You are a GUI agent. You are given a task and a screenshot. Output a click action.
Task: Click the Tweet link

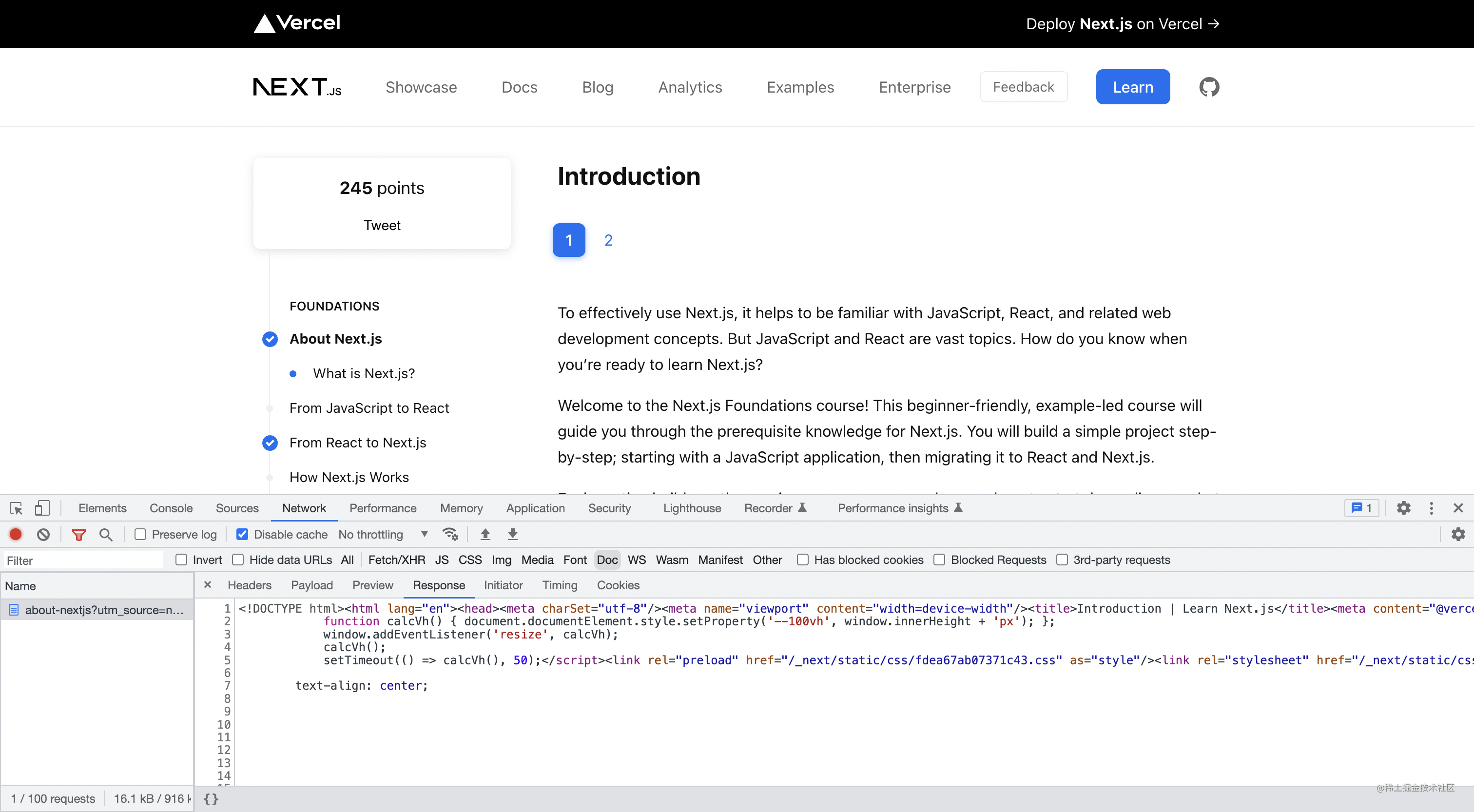(x=382, y=225)
